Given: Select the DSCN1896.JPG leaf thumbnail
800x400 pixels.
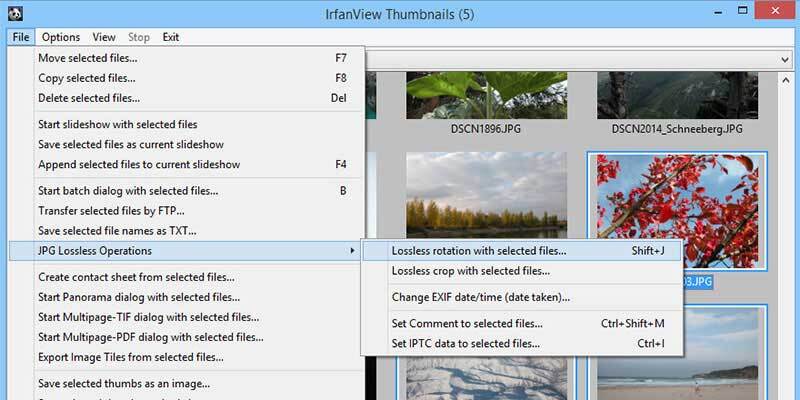Looking at the screenshot, I should 486,95.
